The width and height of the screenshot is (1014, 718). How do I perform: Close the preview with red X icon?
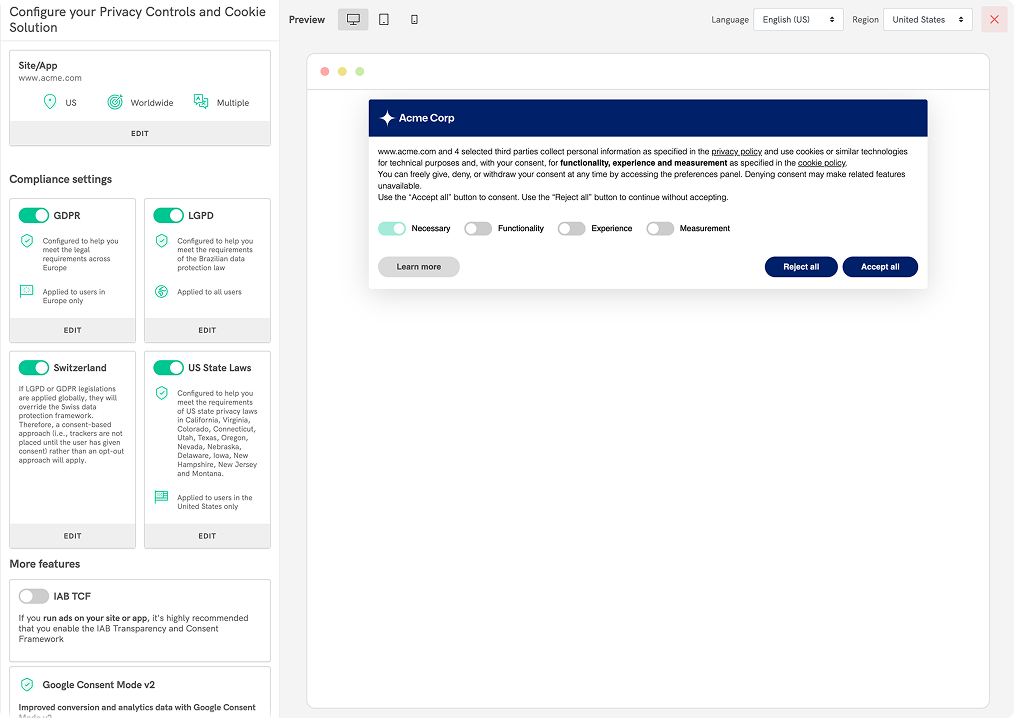click(994, 20)
